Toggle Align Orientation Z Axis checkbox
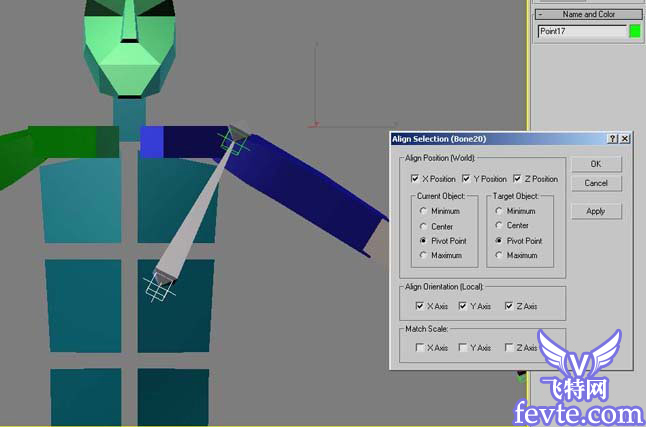The height and width of the screenshot is (427, 646). 509,306
